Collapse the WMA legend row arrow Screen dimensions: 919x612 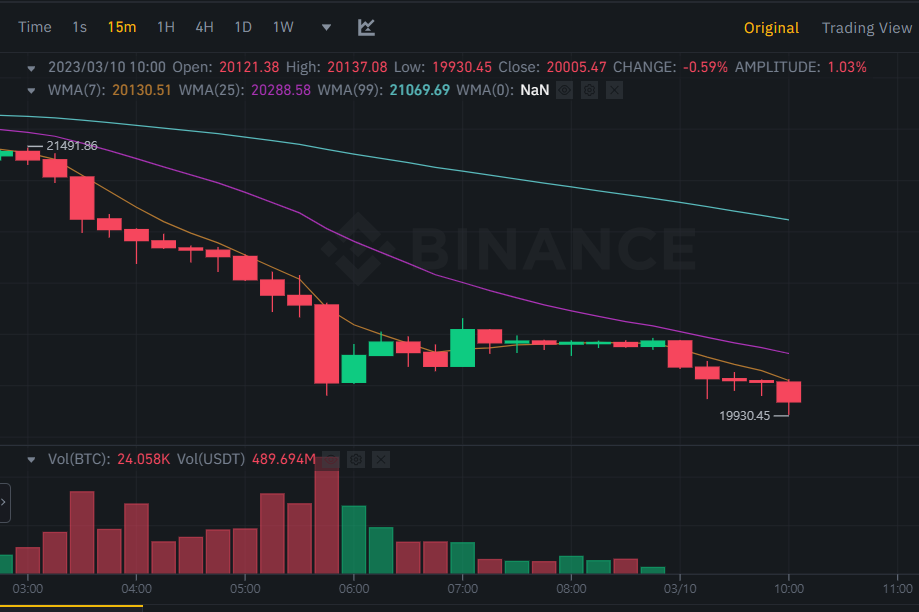(x=31, y=90)
